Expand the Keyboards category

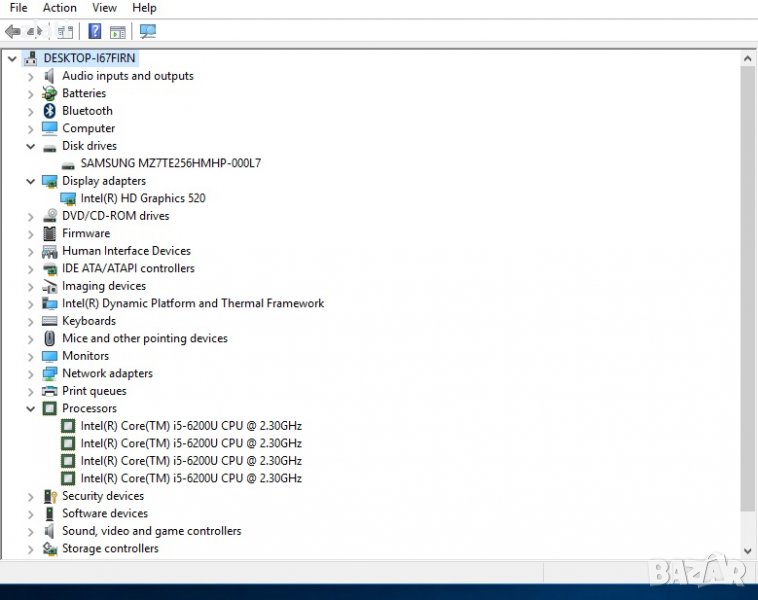click(x=30, y=321)
